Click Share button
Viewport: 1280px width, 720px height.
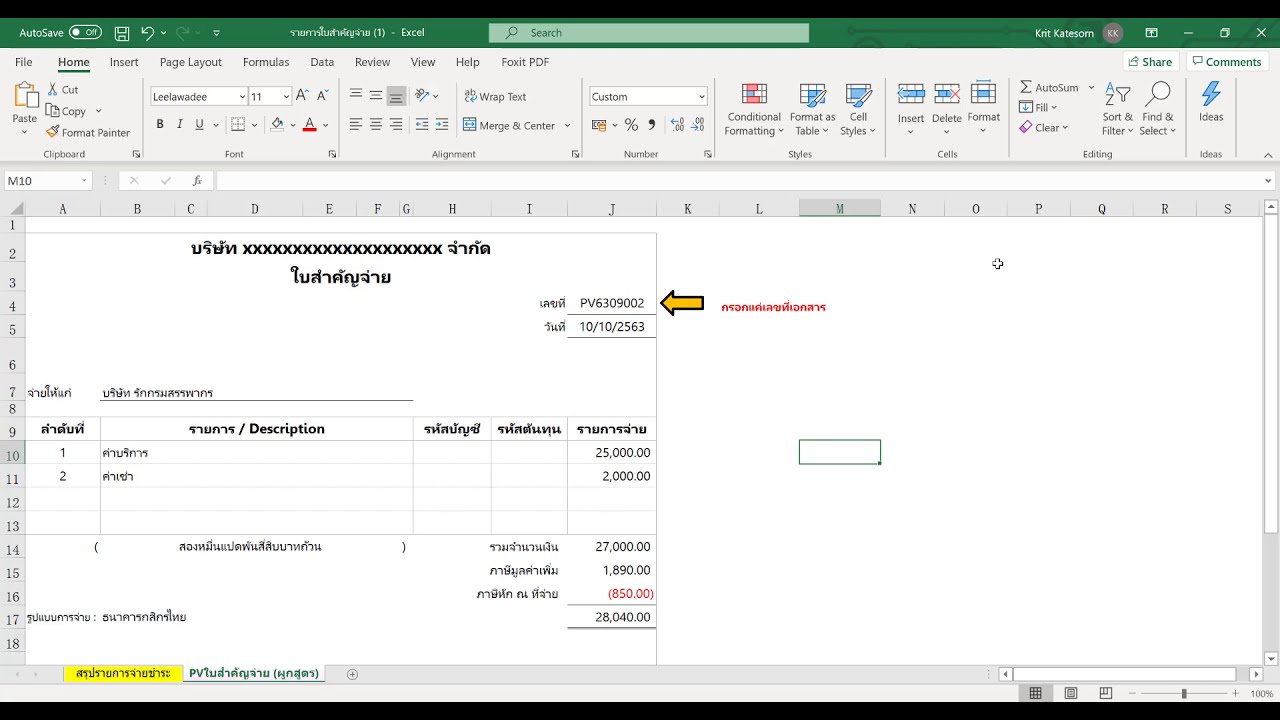1150,62
